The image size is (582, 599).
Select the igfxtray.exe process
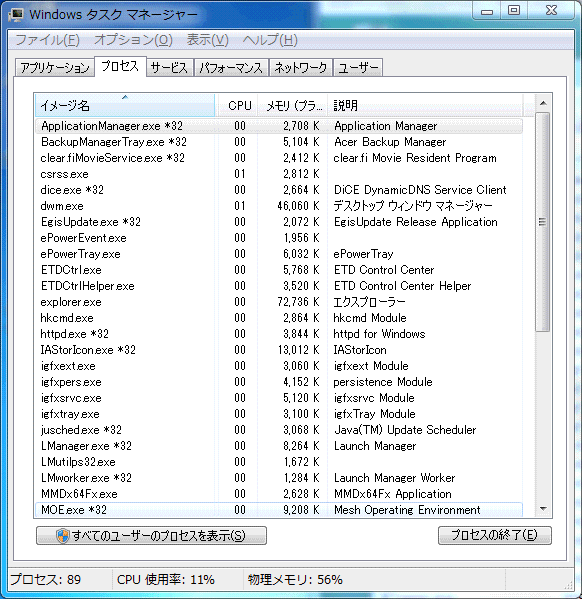(279, 414)
